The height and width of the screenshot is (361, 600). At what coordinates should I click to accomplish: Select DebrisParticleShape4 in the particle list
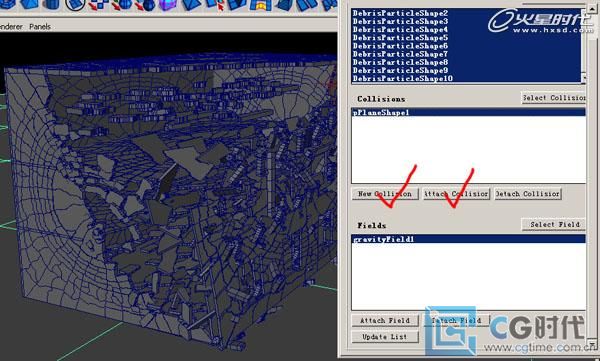pyautogui.click(x=466, y=29)
